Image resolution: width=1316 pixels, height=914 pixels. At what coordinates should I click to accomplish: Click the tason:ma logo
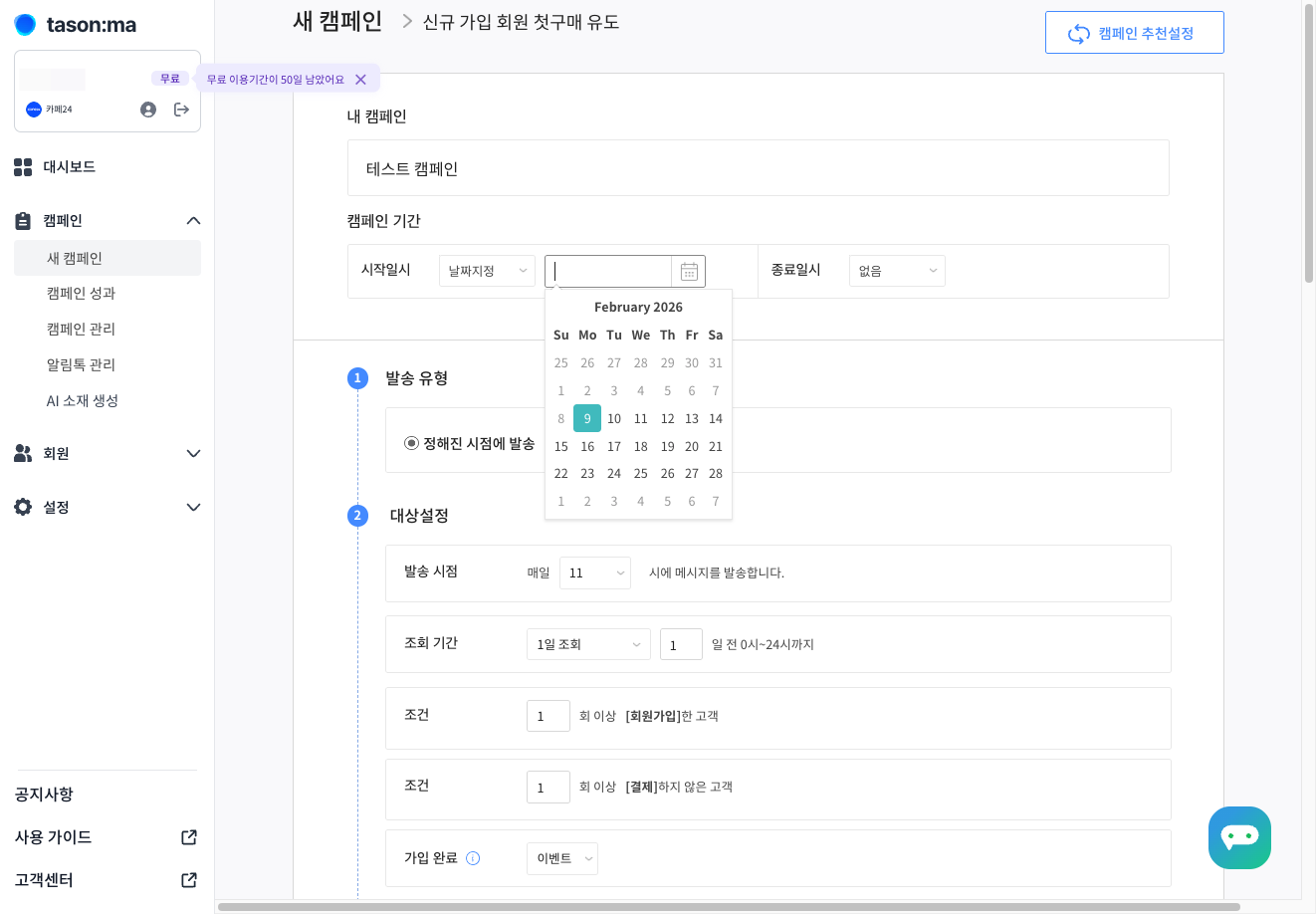(x=76, y=25)
